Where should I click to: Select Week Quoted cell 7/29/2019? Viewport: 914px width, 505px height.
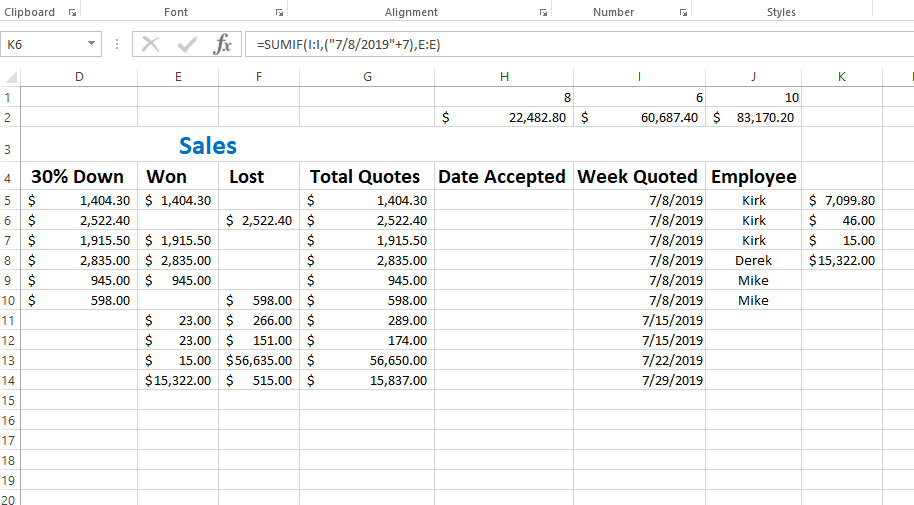639,380
